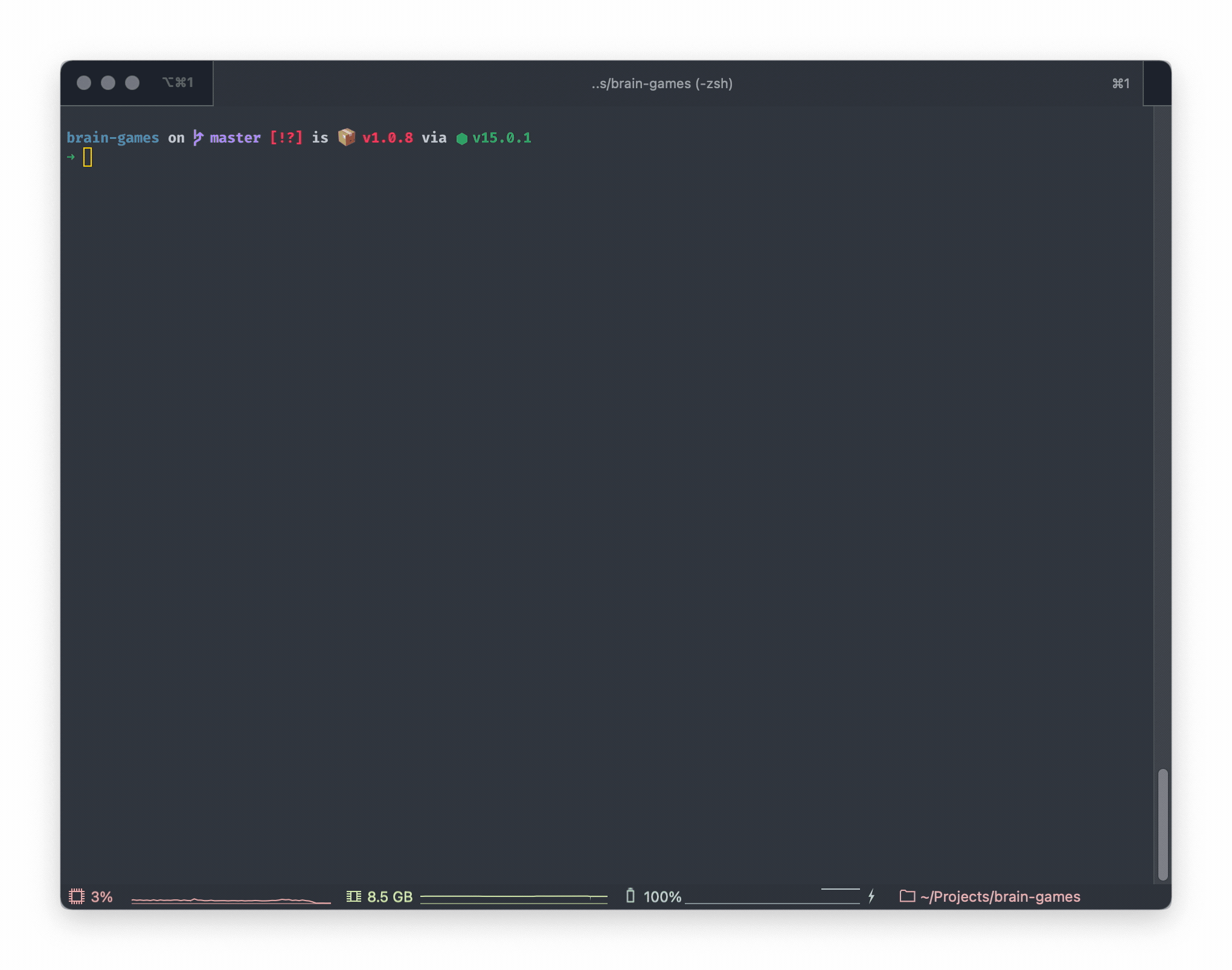Viewport: 1232px width, 970px height.
Task: Click the folder icon in status bar
Action: point(907,896)
